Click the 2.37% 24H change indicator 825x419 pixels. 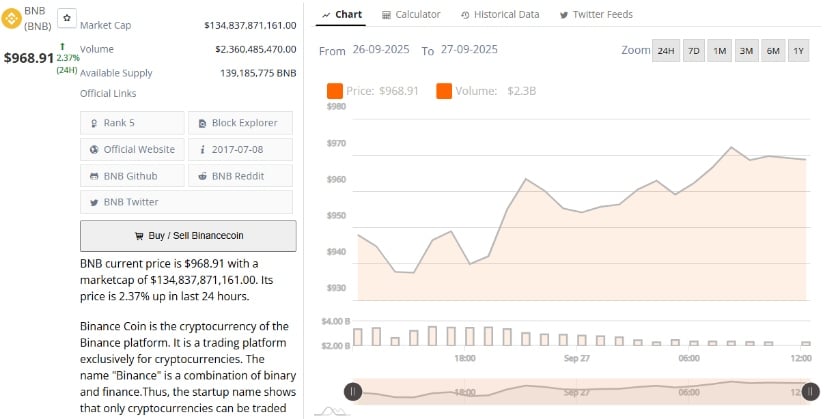coord(68,58)
